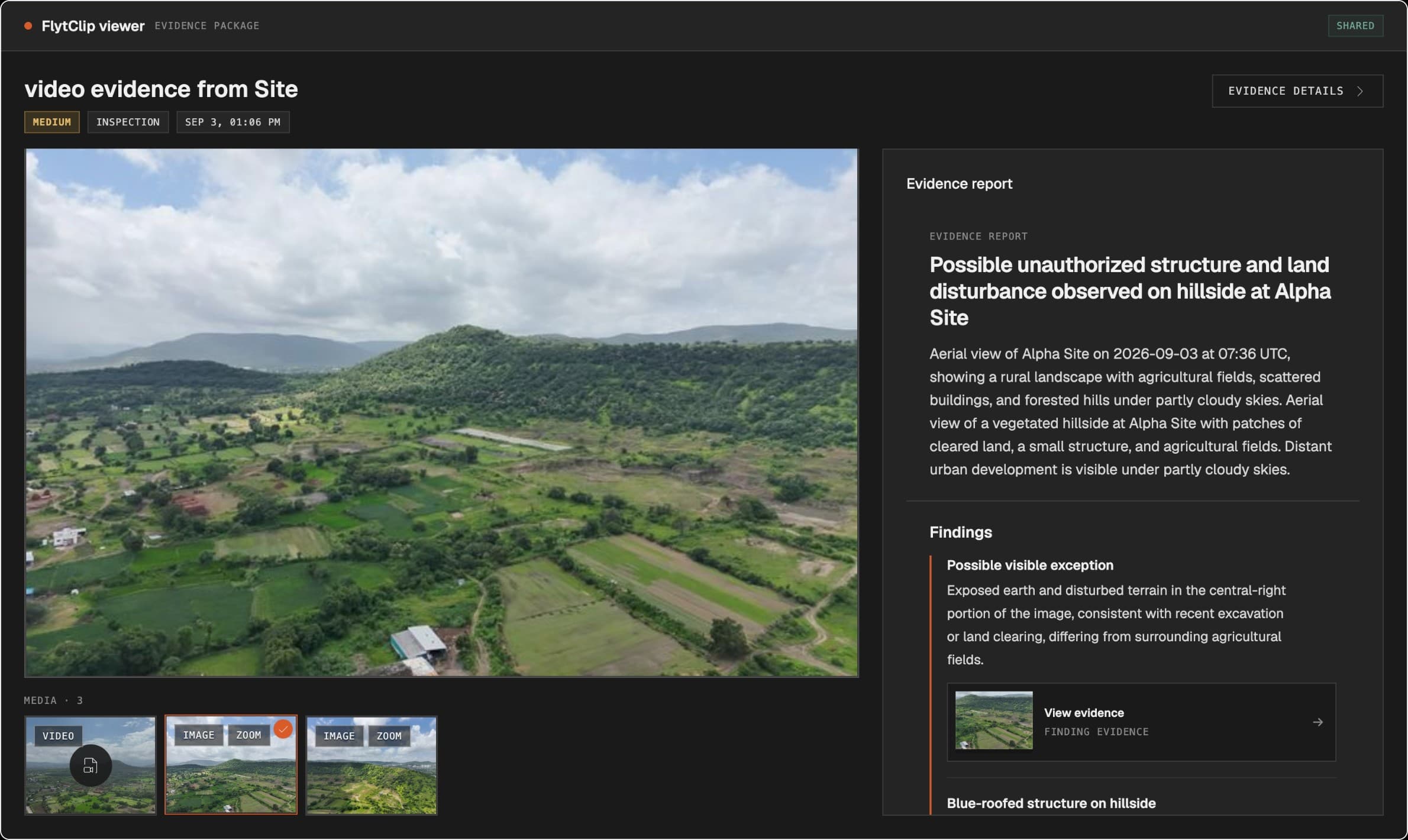Click the VIDEO label on first thumbnail
The image size is (1408, 840).
pyautogui.click(x=58, y=736)
